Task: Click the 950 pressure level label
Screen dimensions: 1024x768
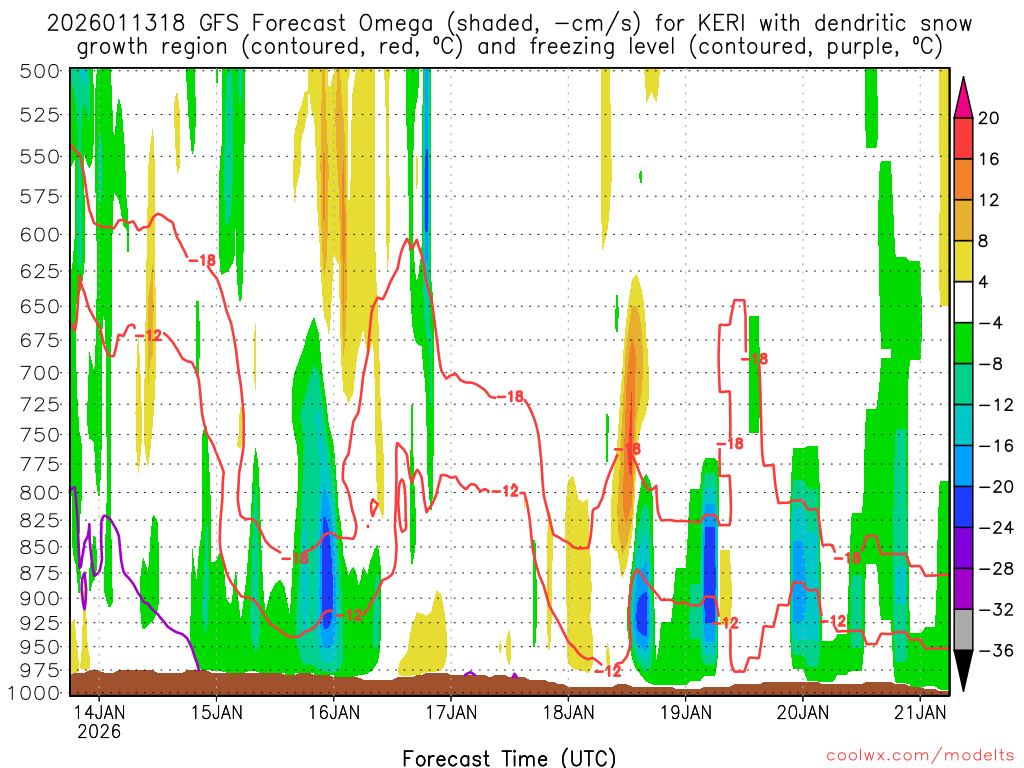Action: (40, 647)
